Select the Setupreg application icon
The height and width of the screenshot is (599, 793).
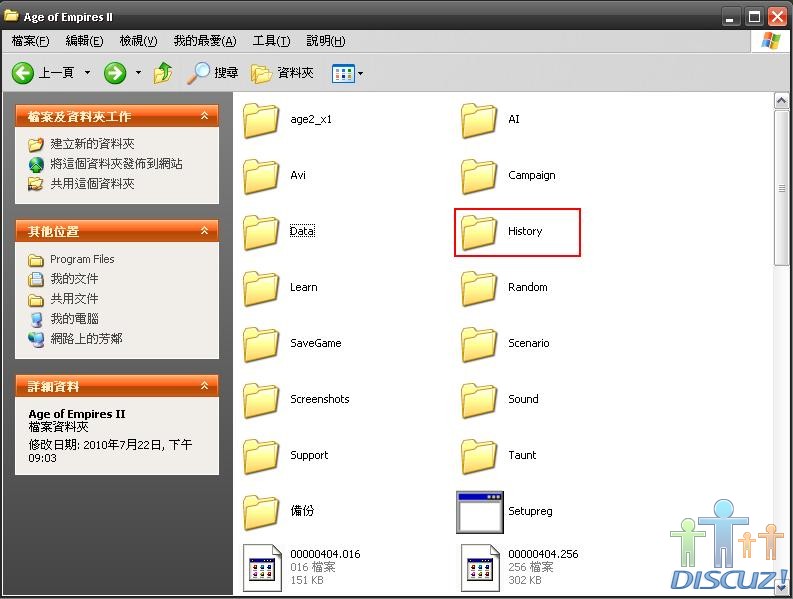point(479,512)
